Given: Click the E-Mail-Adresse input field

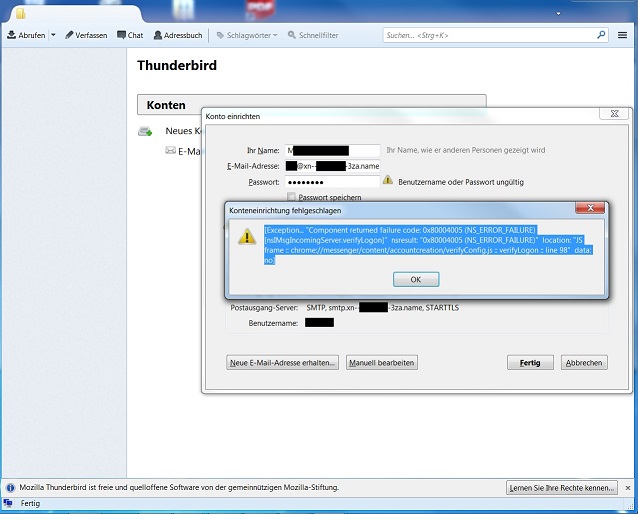Looking at the screenshot, I should coord(332,166).
